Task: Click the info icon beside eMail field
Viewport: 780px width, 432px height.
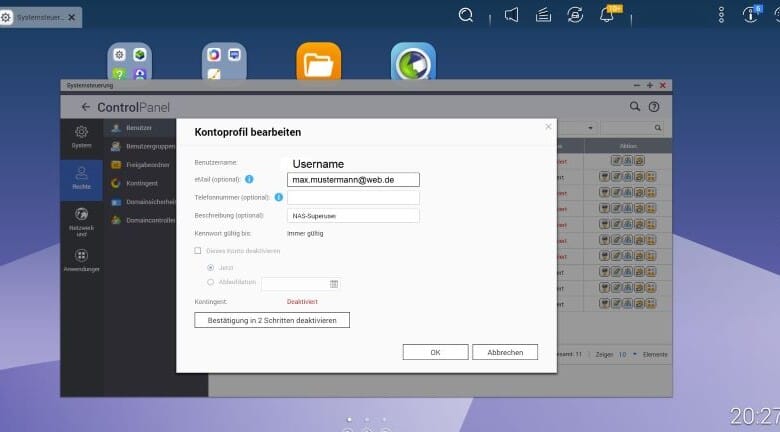Action: click(x=249, y=179)
